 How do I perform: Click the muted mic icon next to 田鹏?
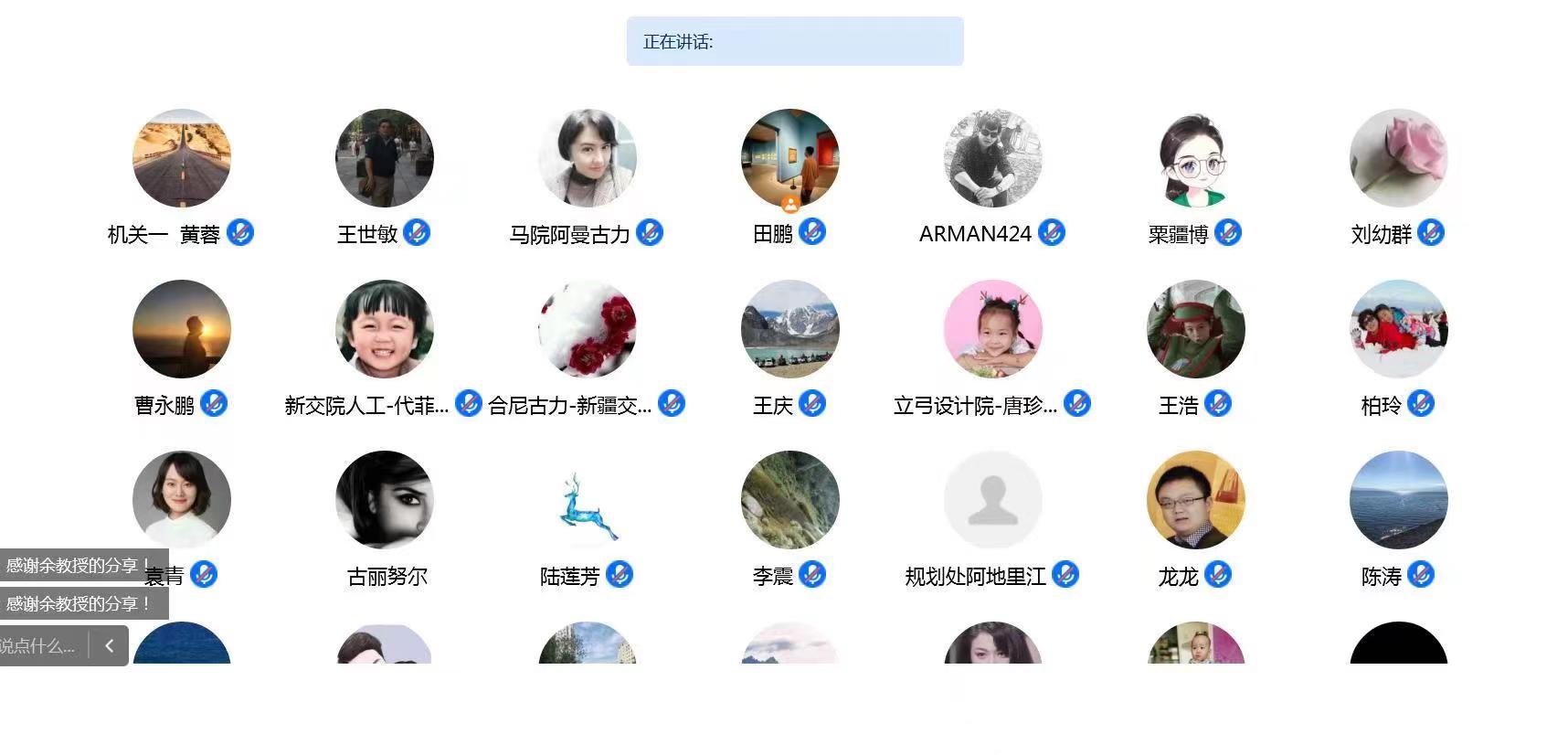coord(812,232)
